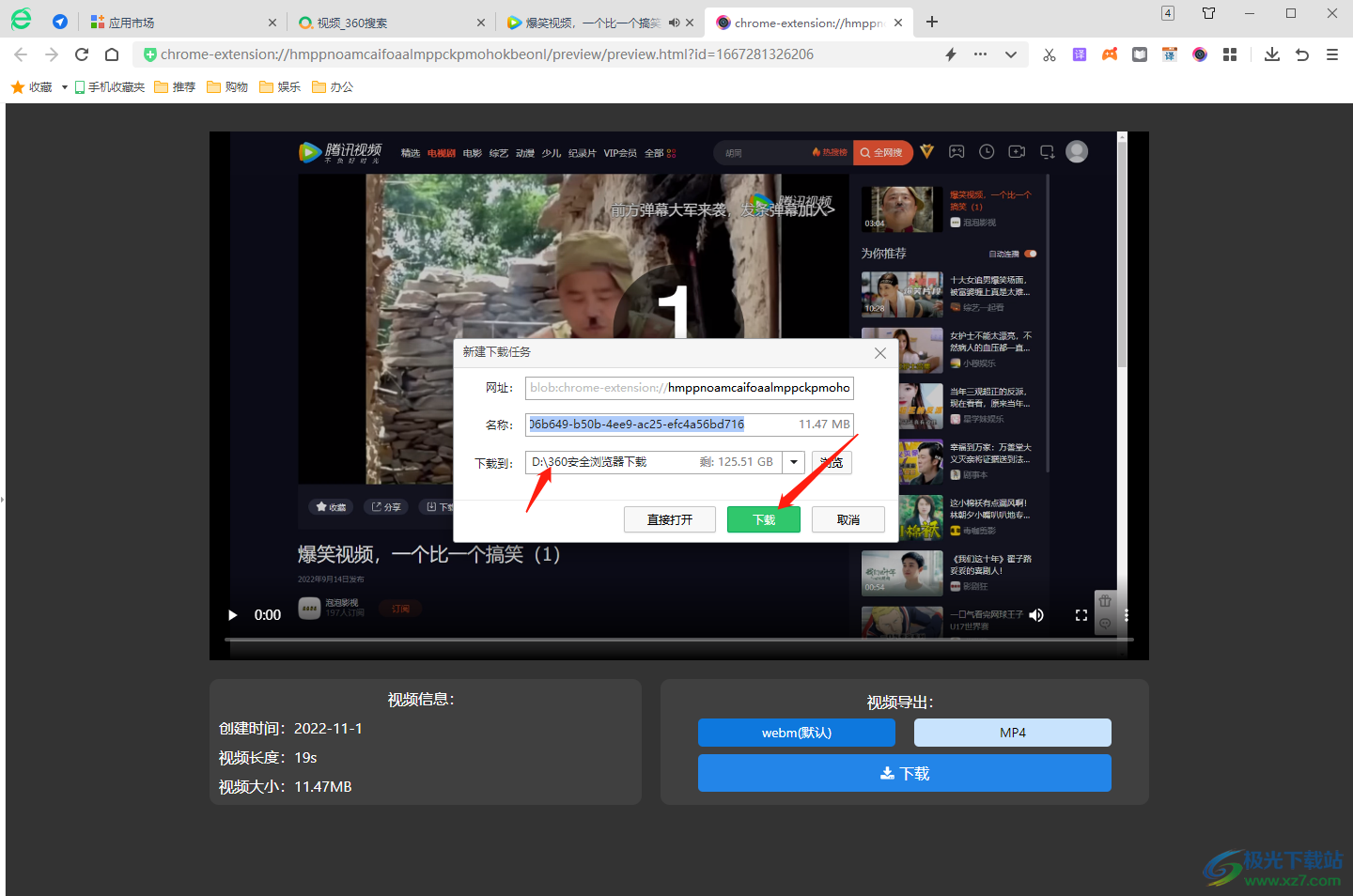The height and width of the screenshot is (896, 1353).
Task: Click the 浏览 browse button
Action: pyautogui.click(x=832, y=462)
